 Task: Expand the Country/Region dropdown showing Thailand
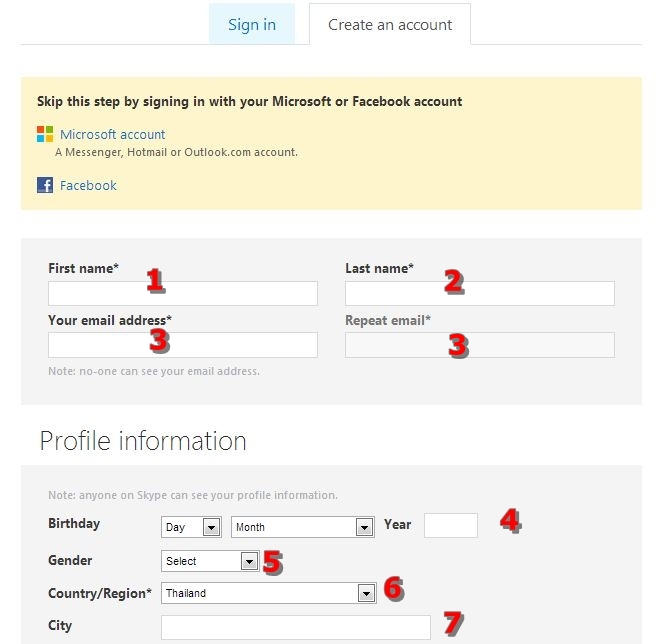coord(269,593)
